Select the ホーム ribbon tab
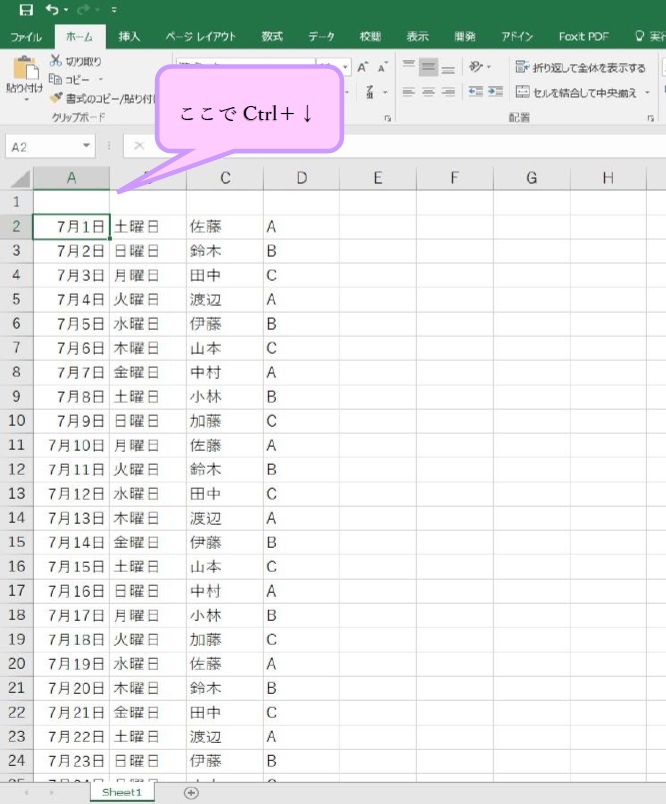The image size is (666, 804). (79, 37)
